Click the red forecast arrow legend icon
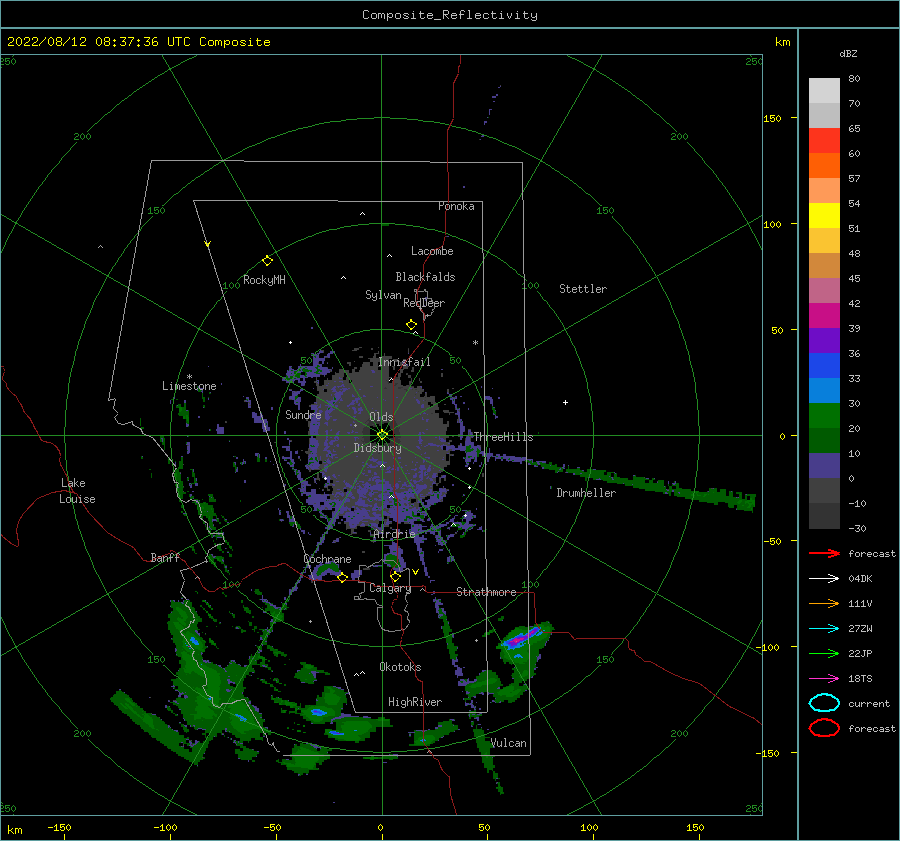Image resolution: width=900 pixels, height=841 pixels. coord(824,553)
